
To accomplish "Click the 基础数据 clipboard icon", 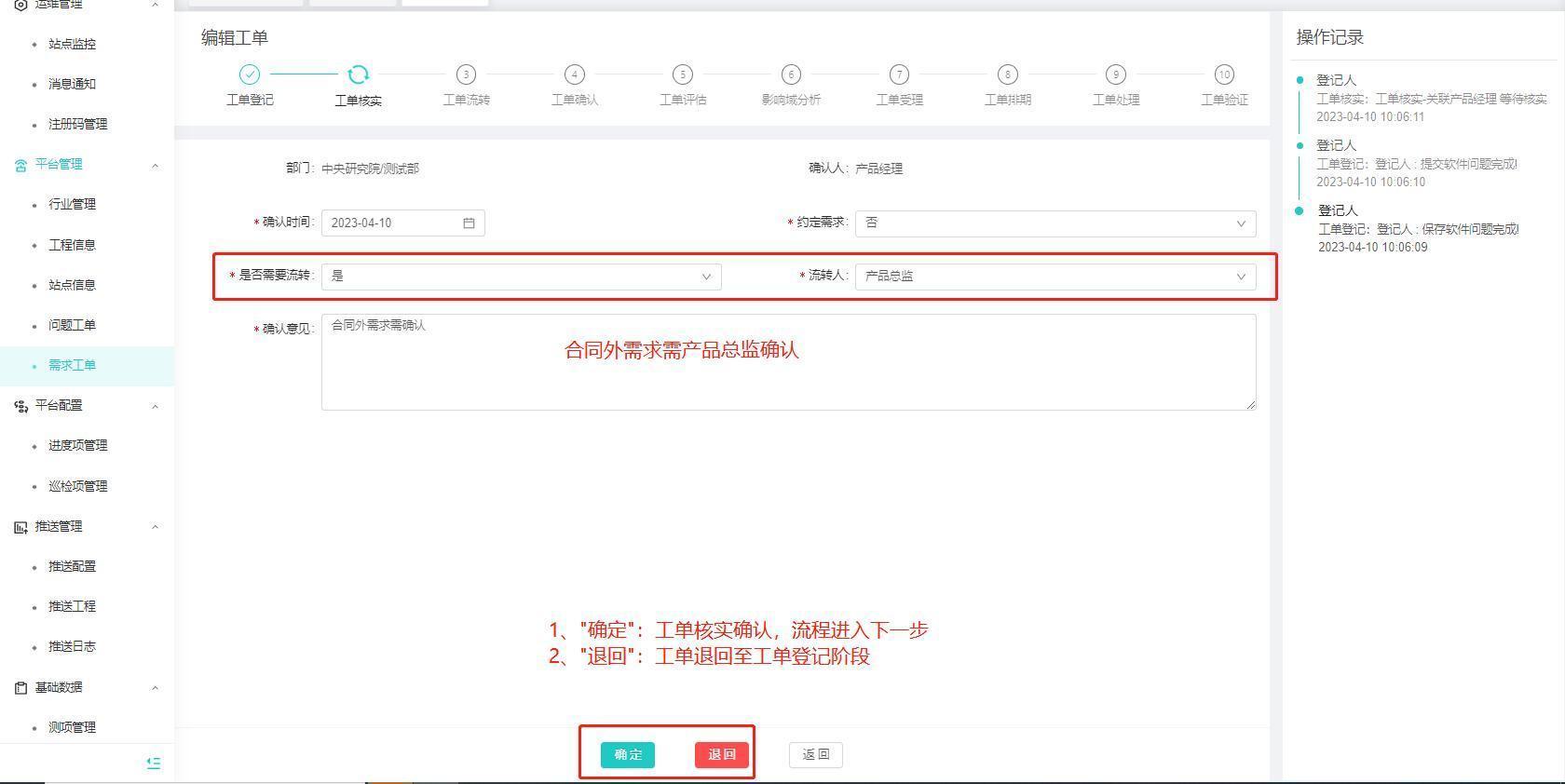I will (x=20, y=688).
